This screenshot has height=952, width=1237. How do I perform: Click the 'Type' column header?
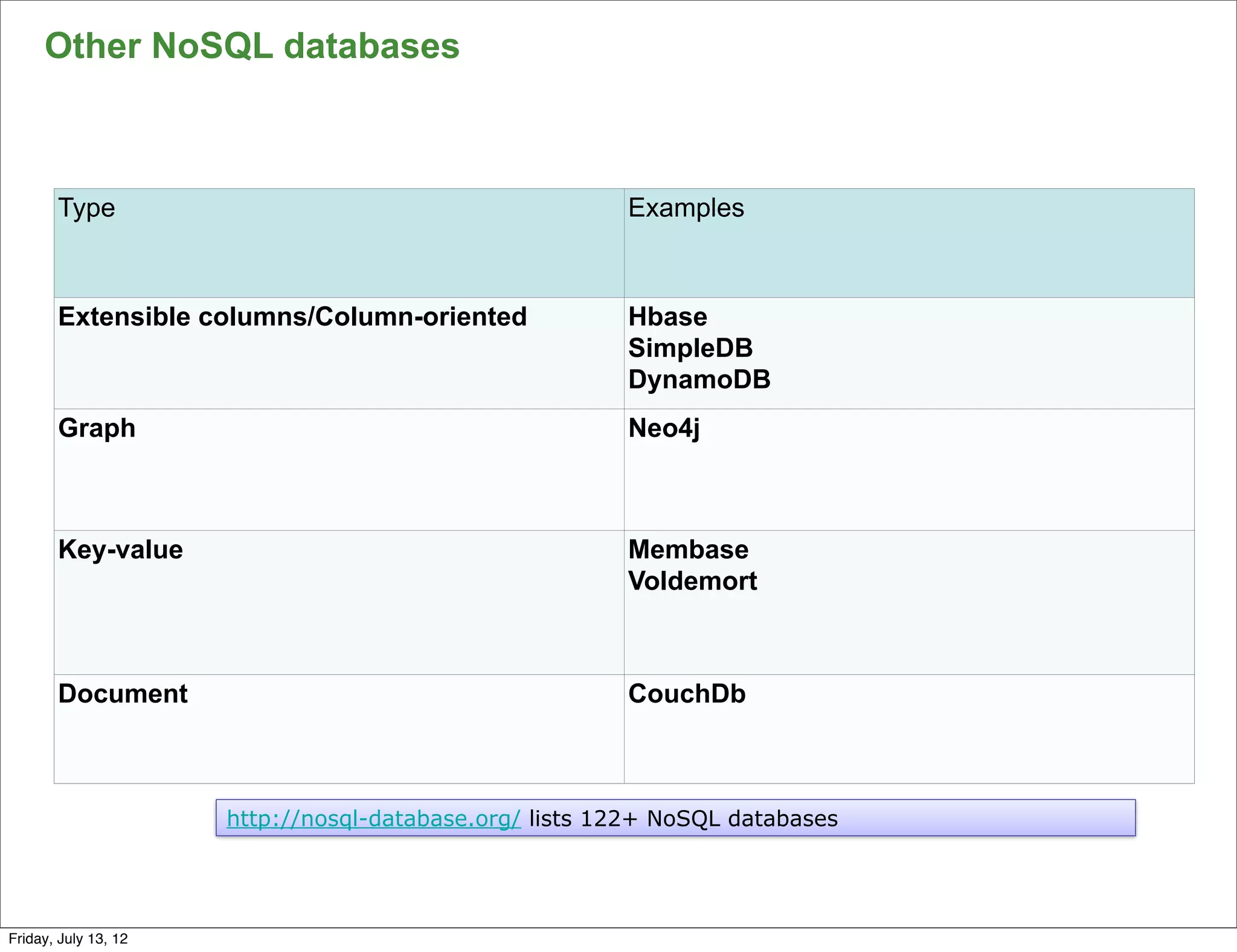[x=339, y=243]
